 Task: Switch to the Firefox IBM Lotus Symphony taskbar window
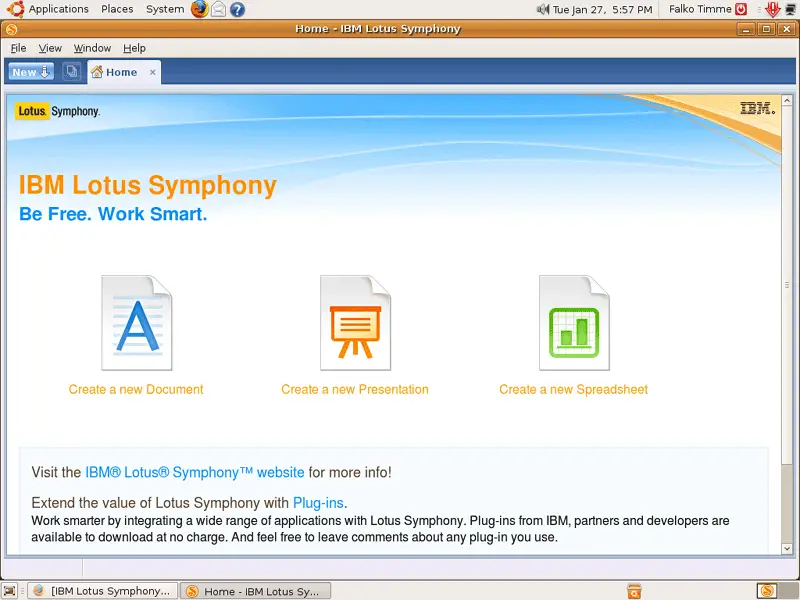point(102,591)
